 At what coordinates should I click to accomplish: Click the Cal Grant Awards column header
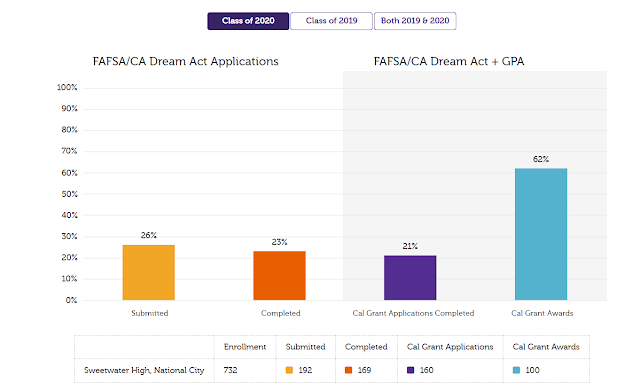click(546, 347)
